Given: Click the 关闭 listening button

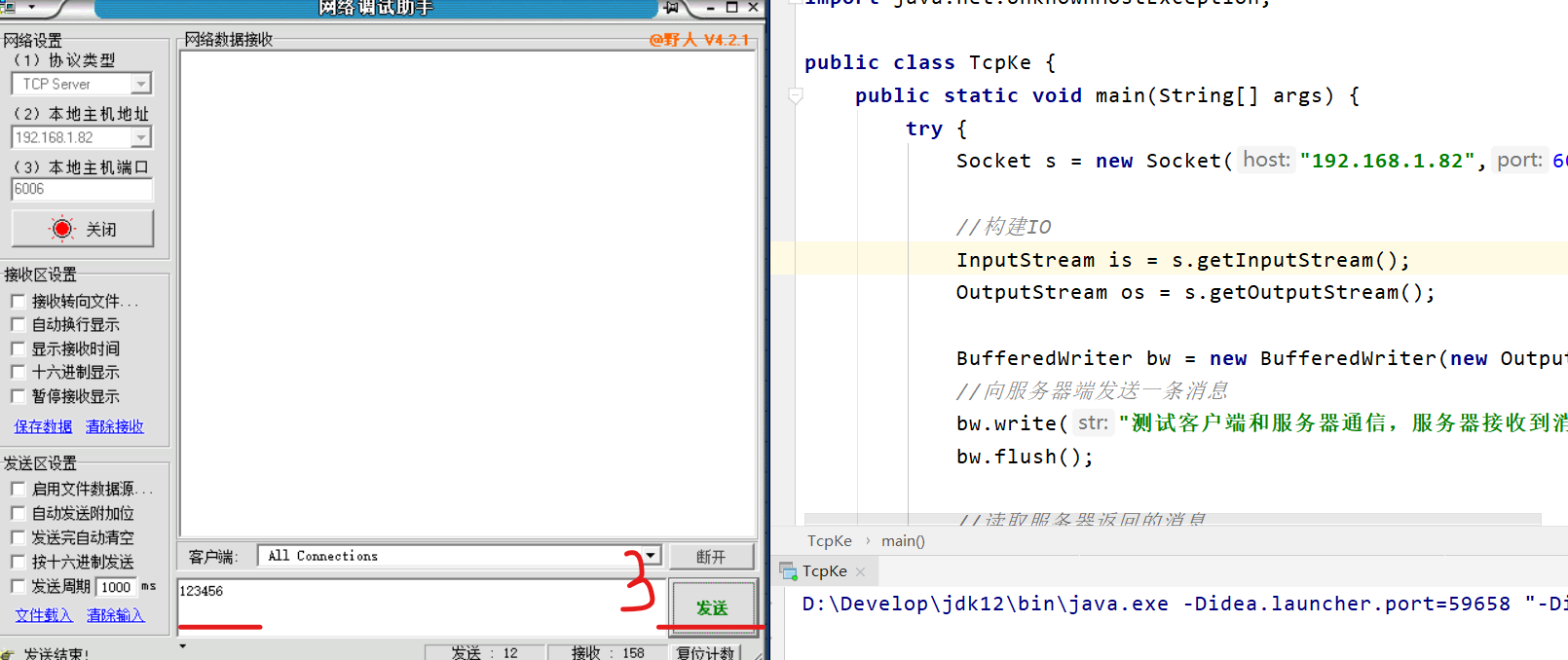Looking at the screenshot, I should tap(83, 229).
